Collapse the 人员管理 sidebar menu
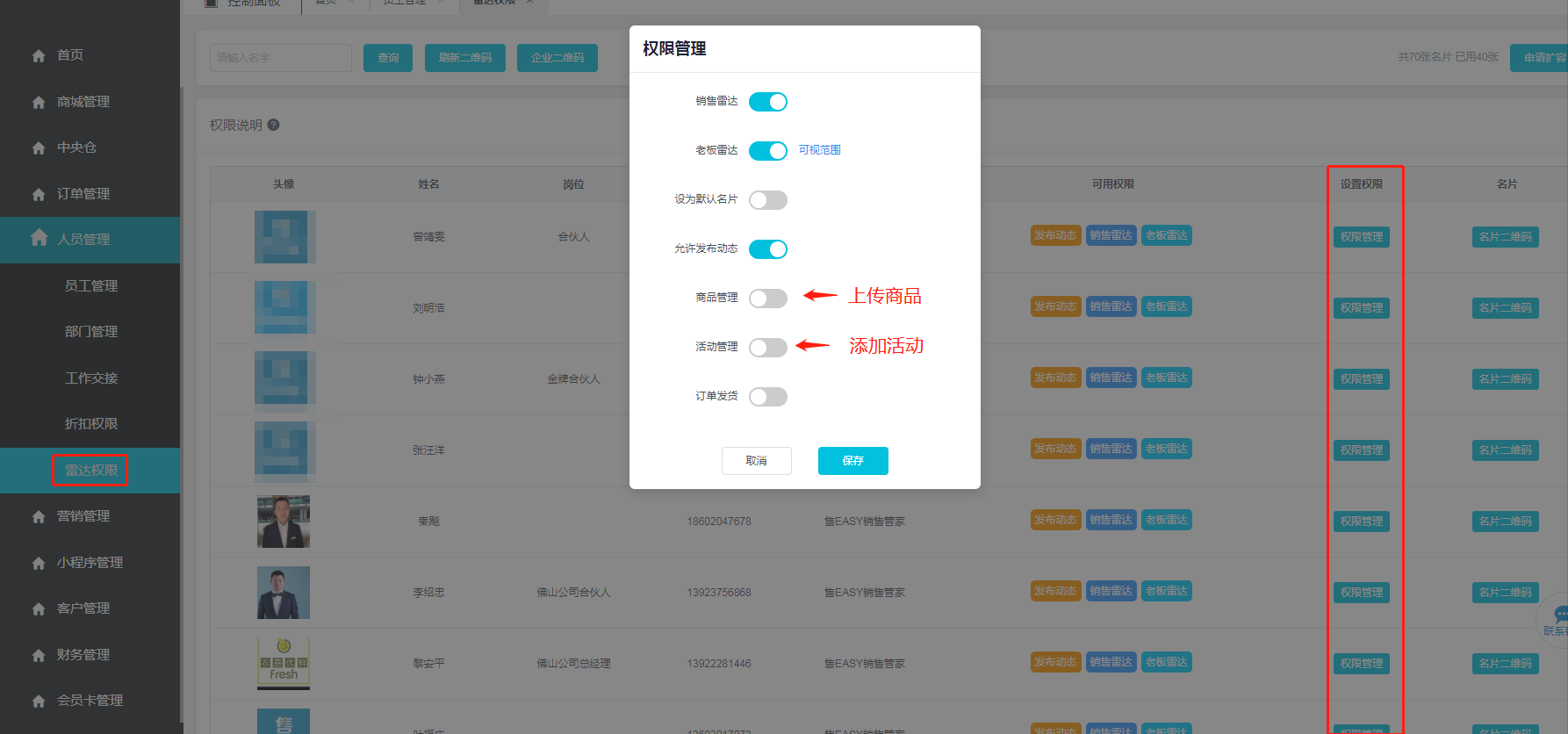1568x734 pixels. tap(90, 240)
